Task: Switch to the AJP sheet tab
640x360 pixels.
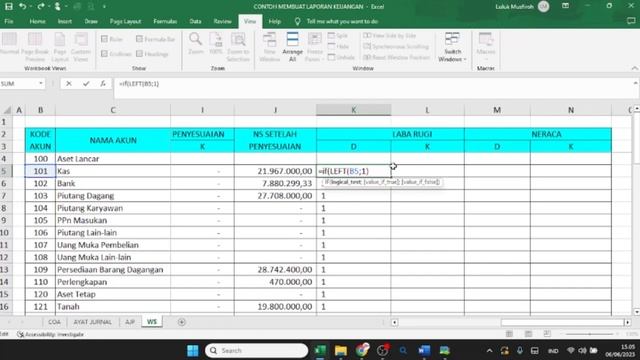Action: (130, 322)
